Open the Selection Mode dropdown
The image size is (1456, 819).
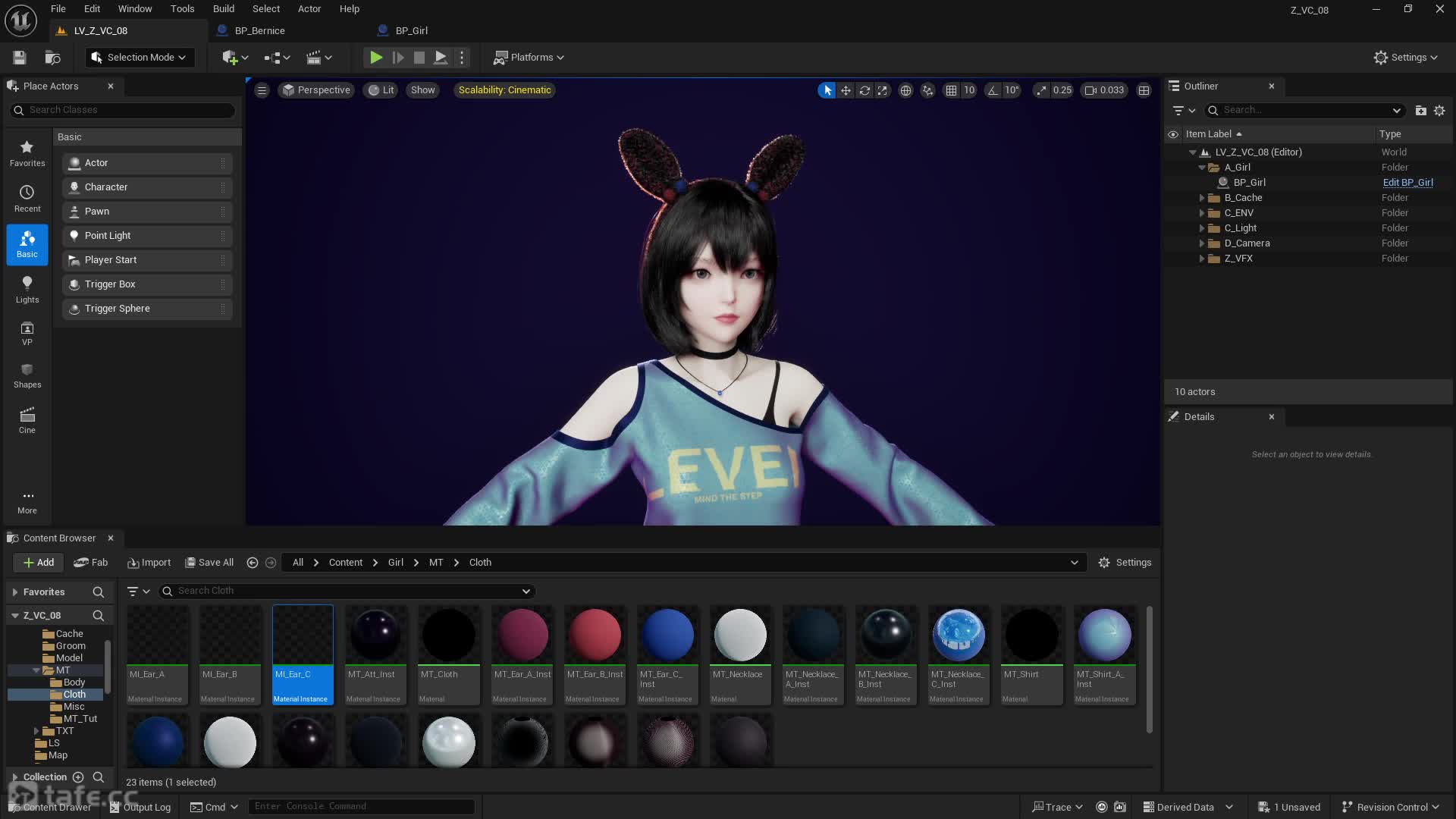[x=140, y=58]
